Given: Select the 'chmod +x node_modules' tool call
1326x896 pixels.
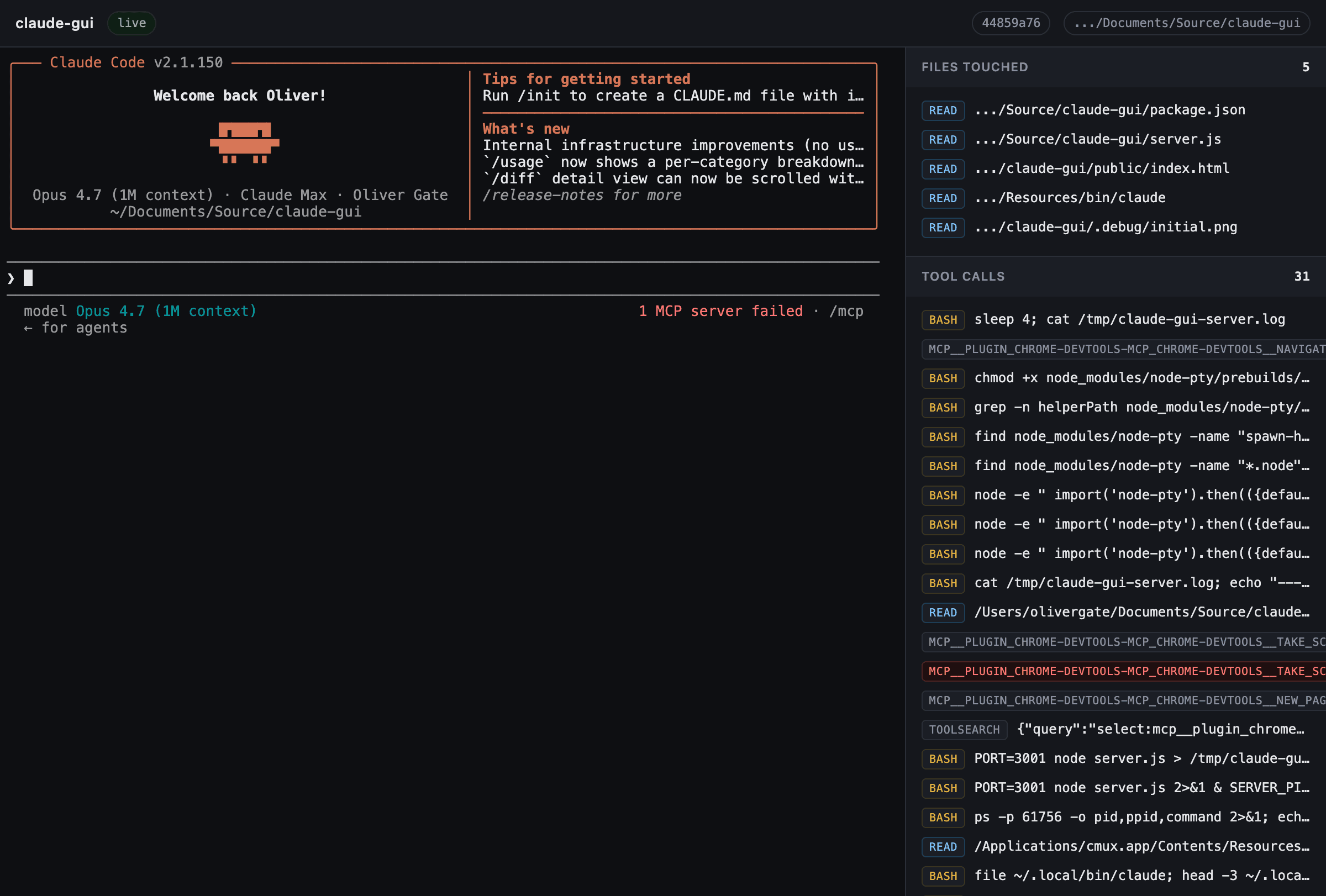Looking at the screenshot, I should coord(1115,378).
